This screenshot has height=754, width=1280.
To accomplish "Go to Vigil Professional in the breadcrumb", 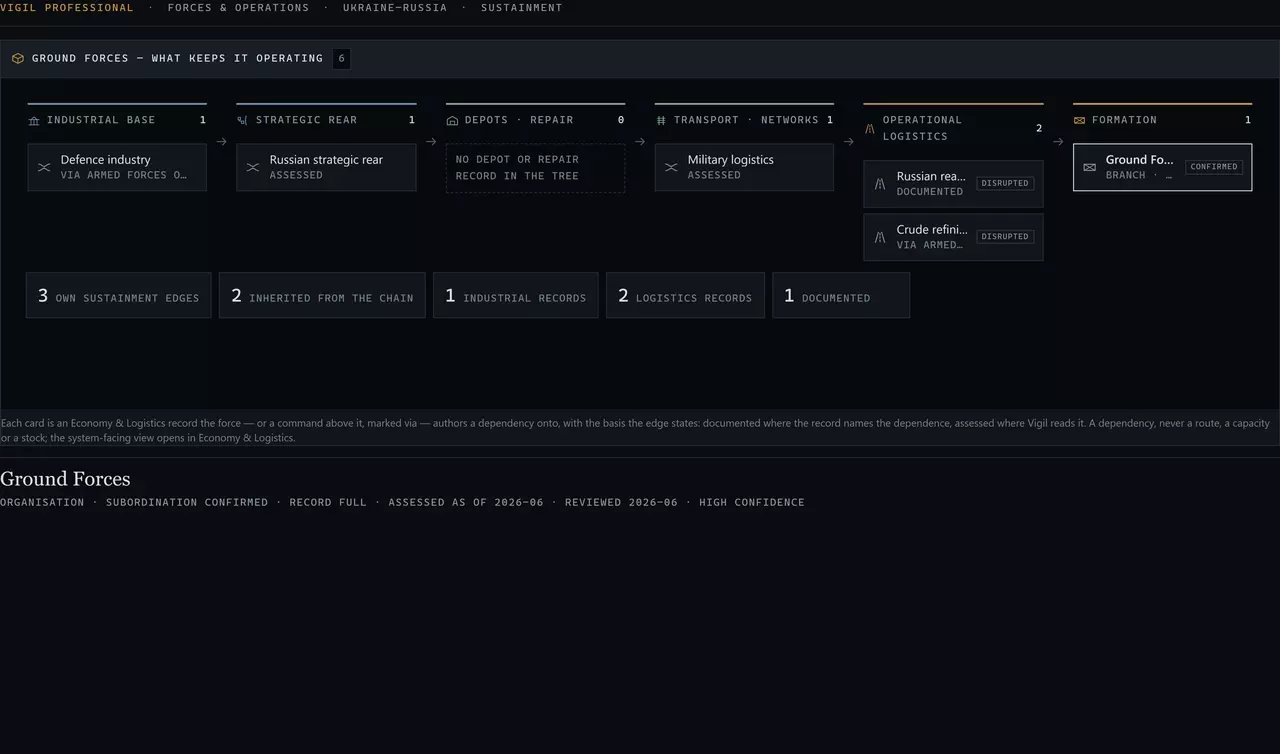I will point(67,8).
